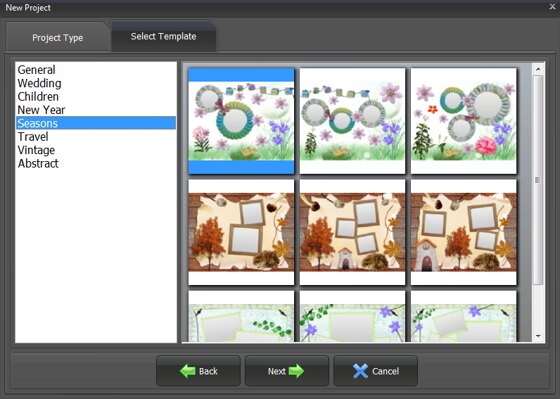560x399 pixels.
Task: Select the Children category
Action: (x=38, y=96)
